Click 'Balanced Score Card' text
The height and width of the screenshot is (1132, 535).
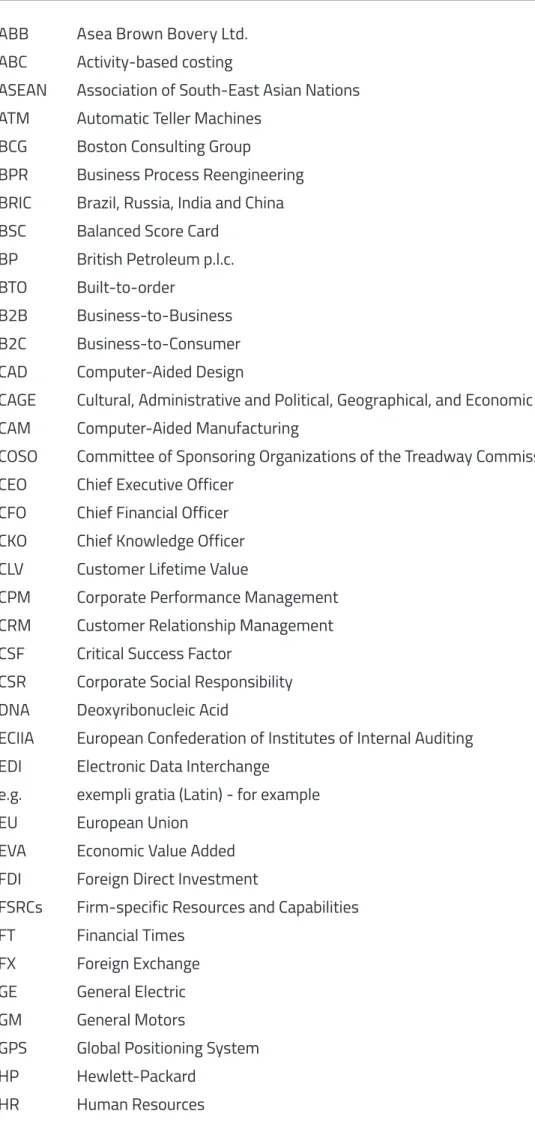coord(148,231)
